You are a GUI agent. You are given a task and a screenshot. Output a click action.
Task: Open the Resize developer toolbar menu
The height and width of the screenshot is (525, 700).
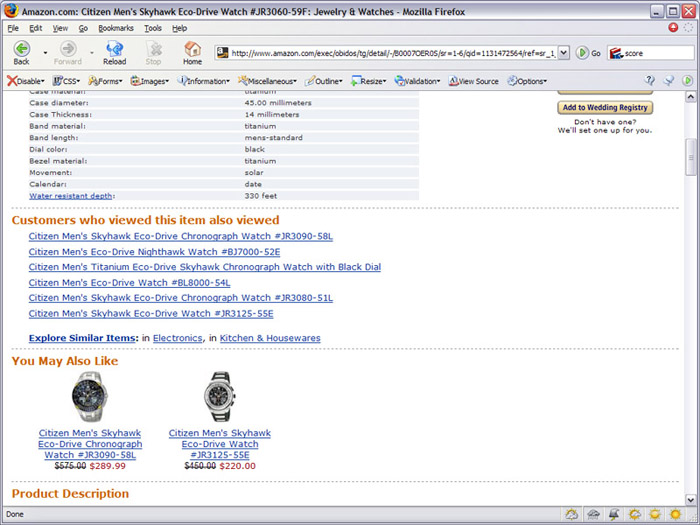click(368, 81)
